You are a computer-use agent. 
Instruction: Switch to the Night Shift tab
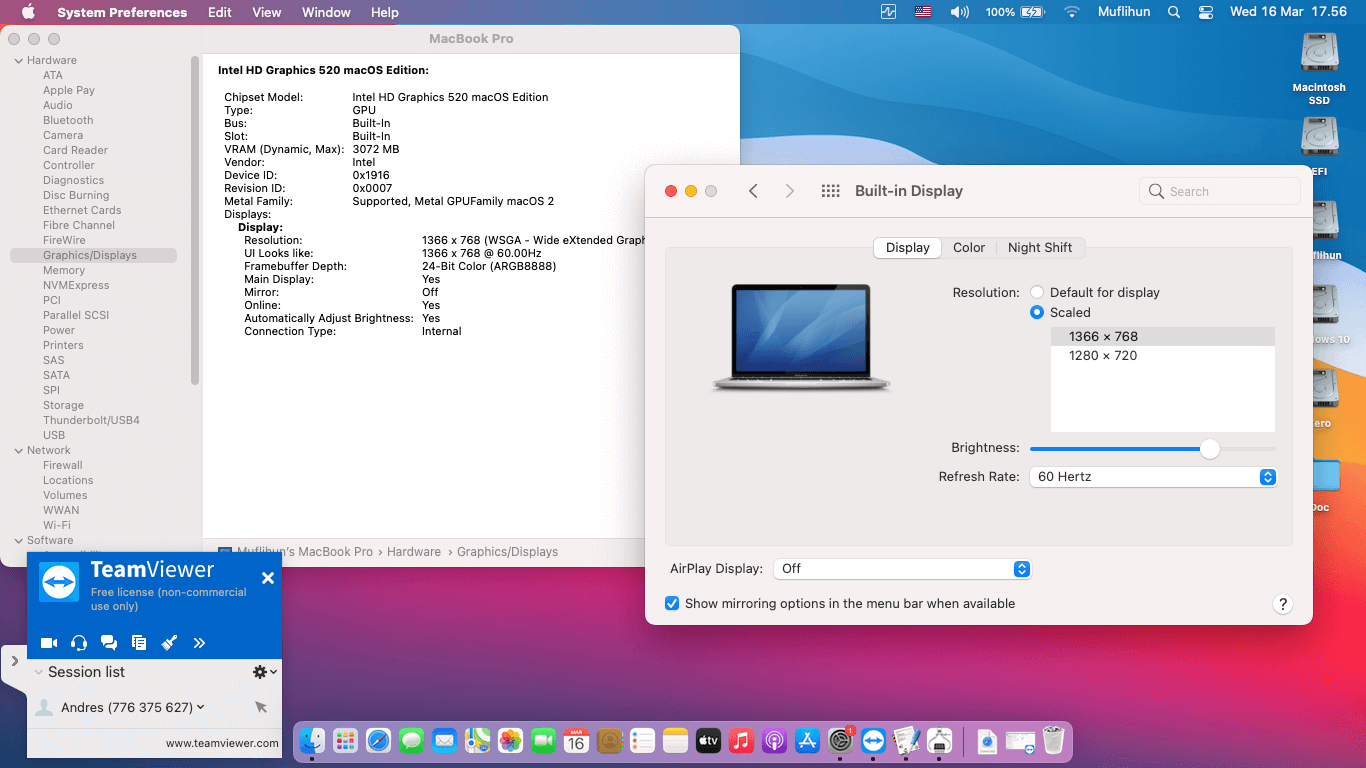click(x=1041, y=247)
